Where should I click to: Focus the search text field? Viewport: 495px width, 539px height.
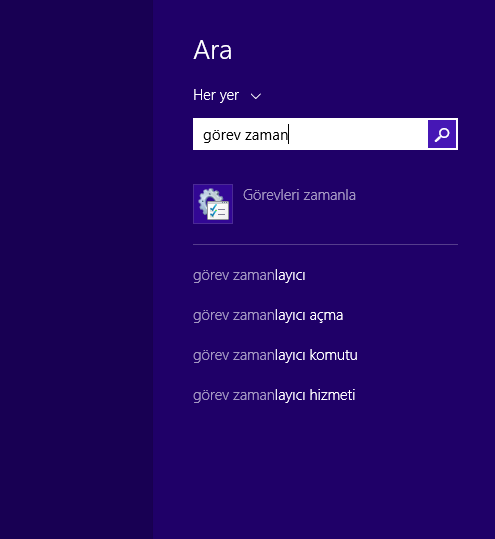(310, 134)
